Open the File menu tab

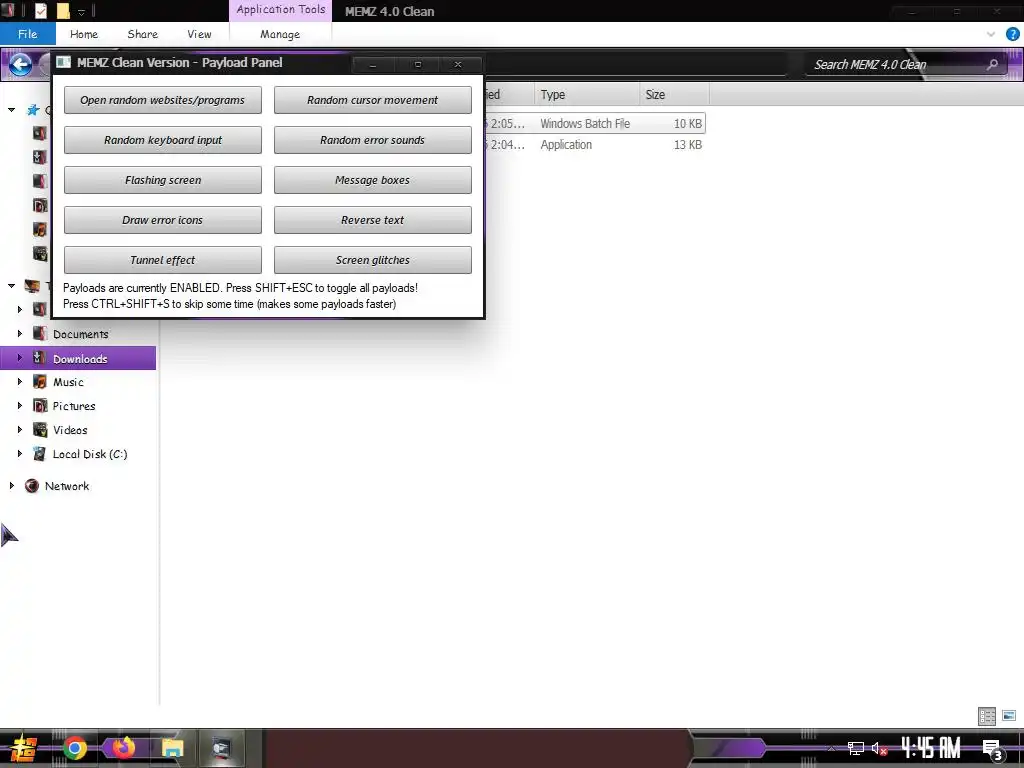(x=27, y=34)
